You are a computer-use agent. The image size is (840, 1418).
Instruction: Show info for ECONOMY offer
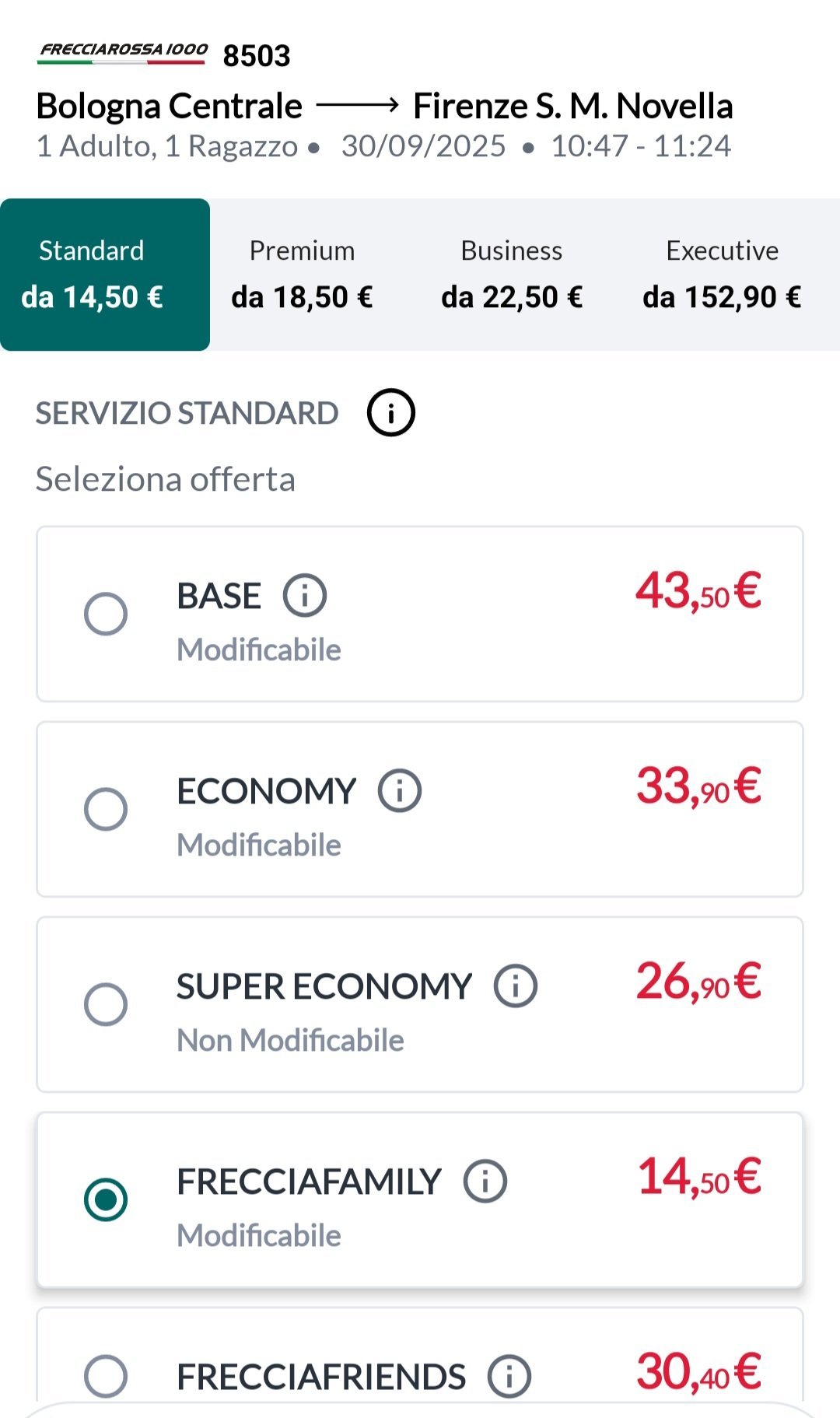(x=400, y=791)
